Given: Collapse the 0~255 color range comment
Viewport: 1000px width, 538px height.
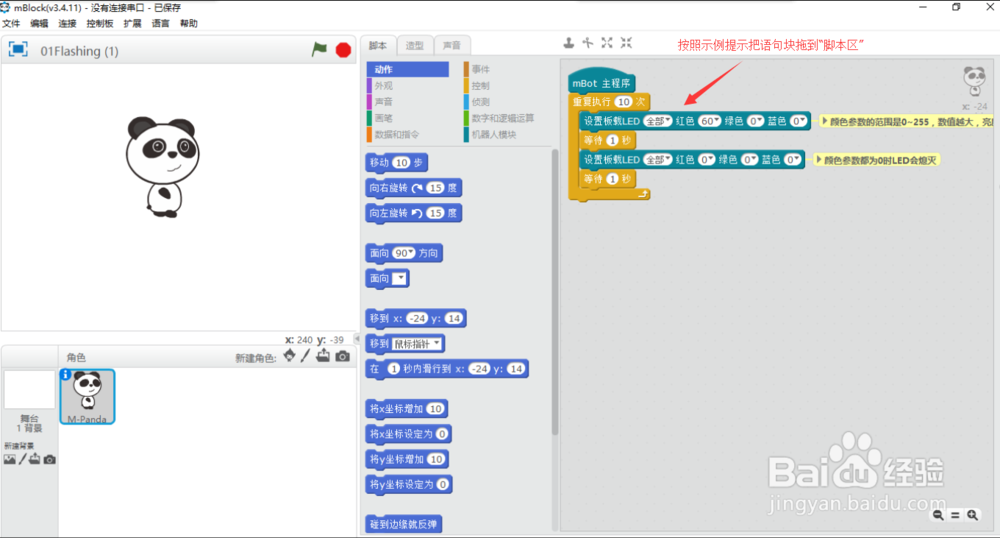Looking at the screenshot, I should pos(824,120).
